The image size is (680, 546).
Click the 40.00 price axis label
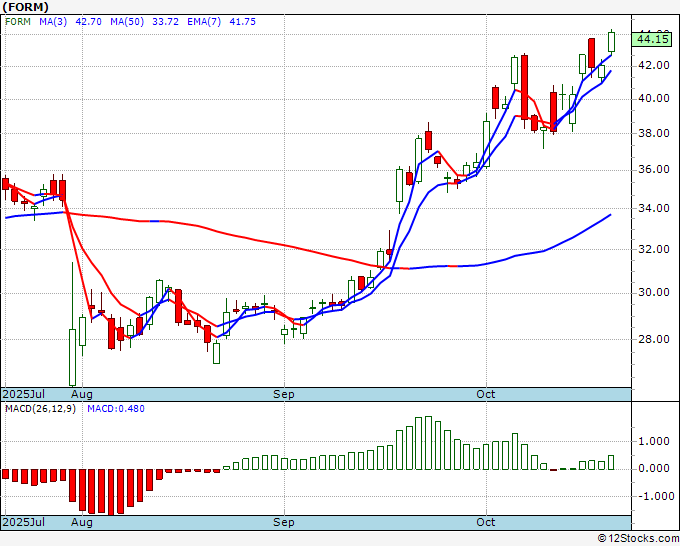[x=654, y=98]
